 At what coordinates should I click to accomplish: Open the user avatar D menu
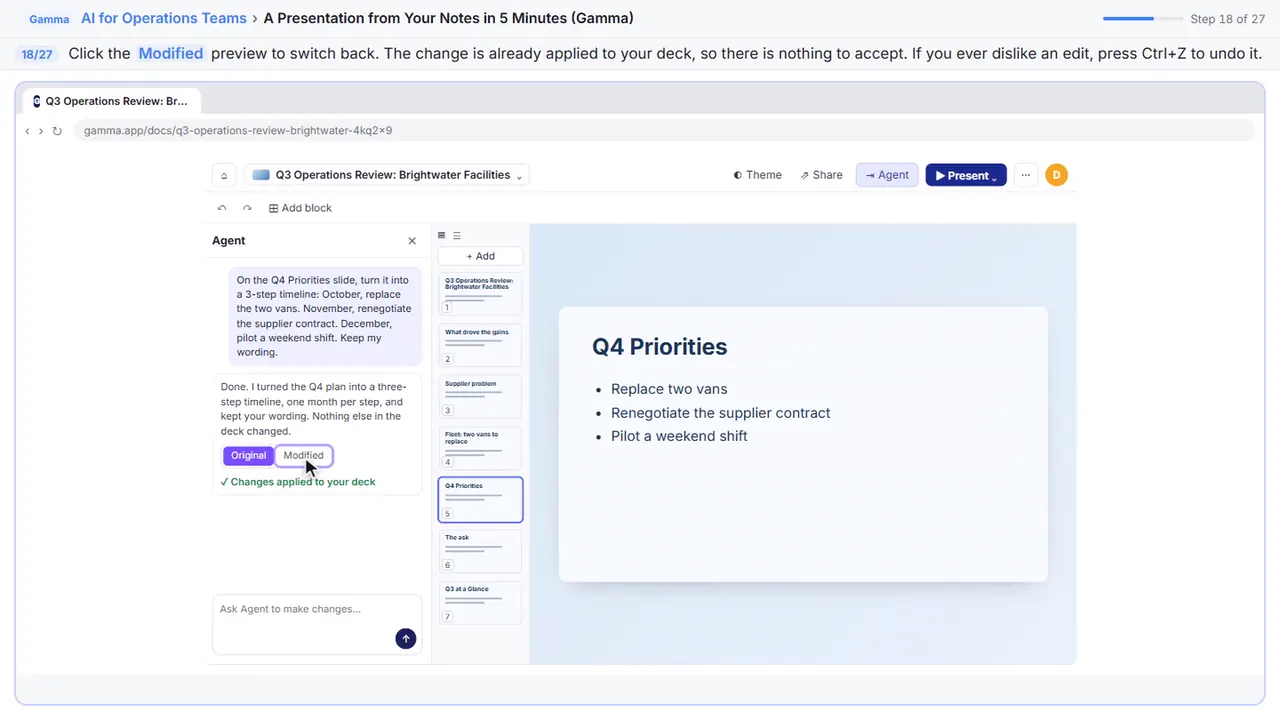click(1056, 175)
